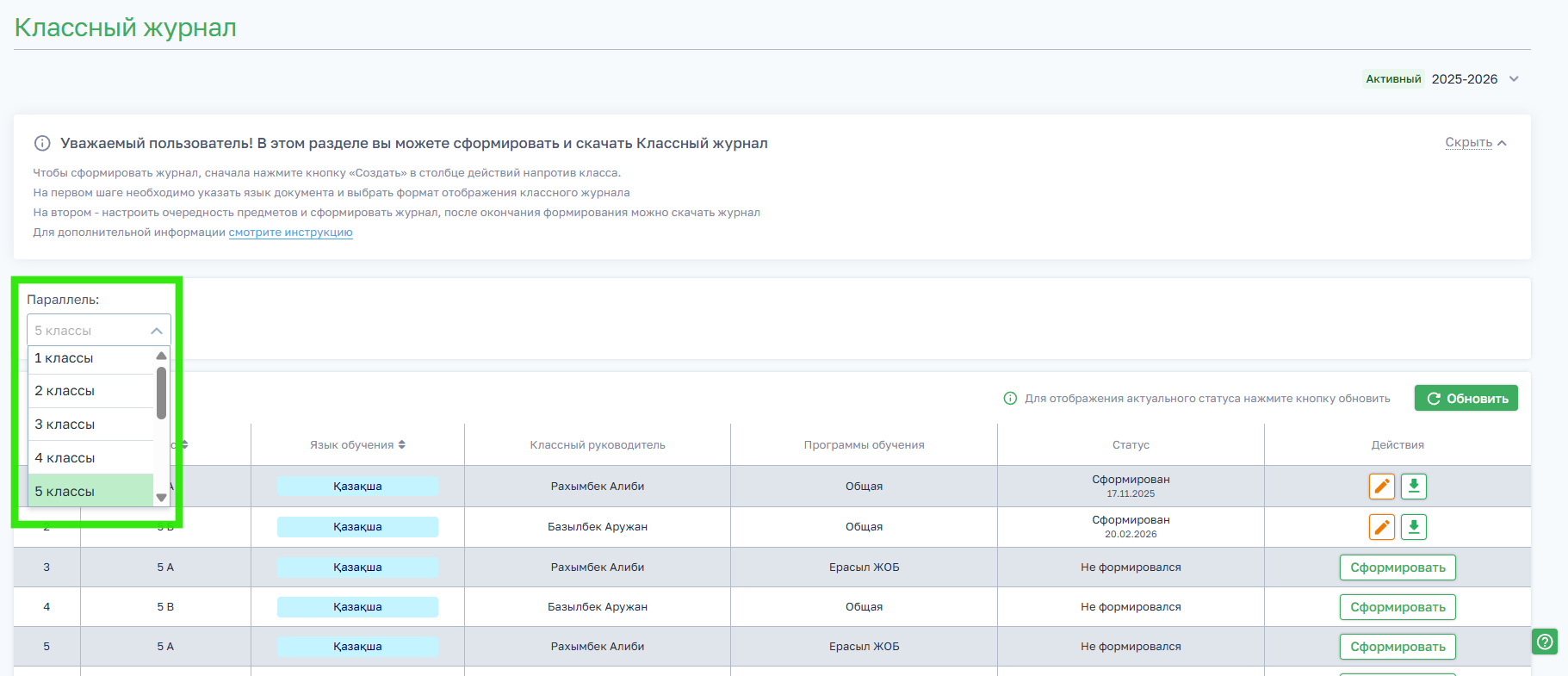Image resolution: width=1568 pixels, height=676 pixels.
Task: Click Қазақша tag in row 5
Action: click(x=357, y=647)
